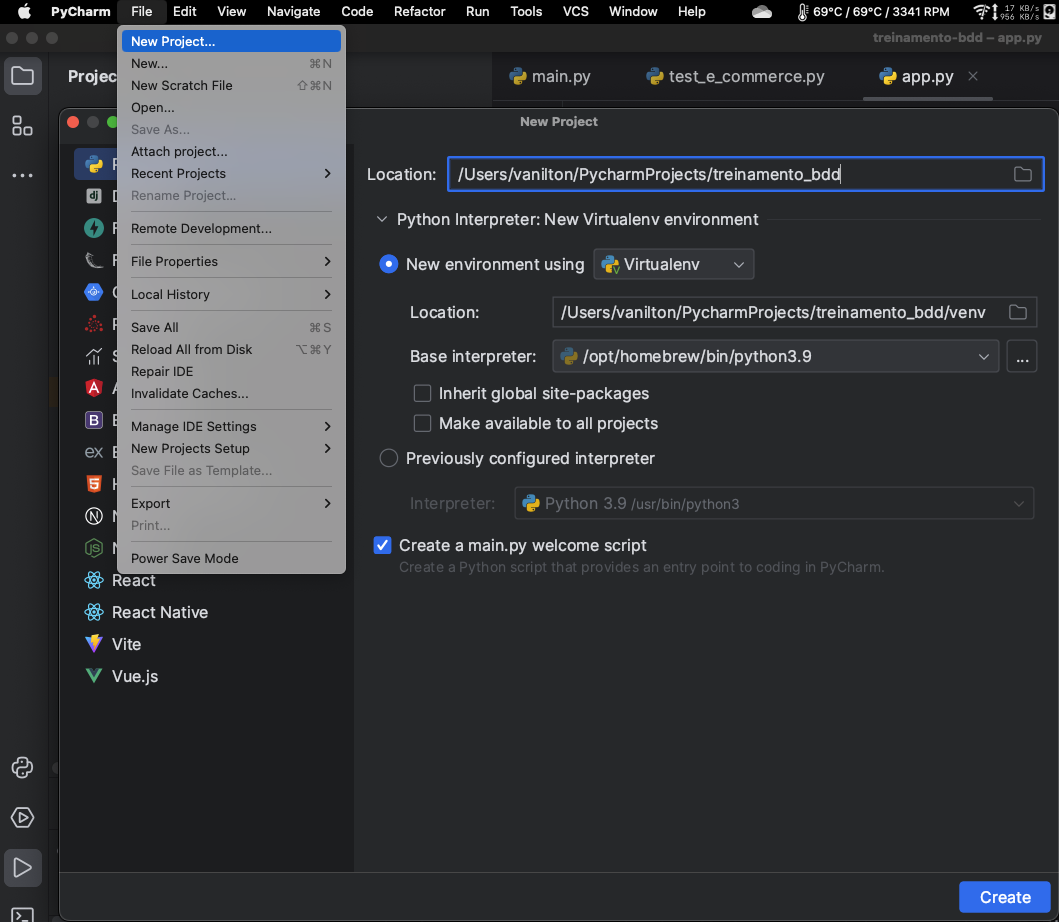Open the Base interpreter dropdown
Screen dimensions: 1059x922
(x=775, y=356)
